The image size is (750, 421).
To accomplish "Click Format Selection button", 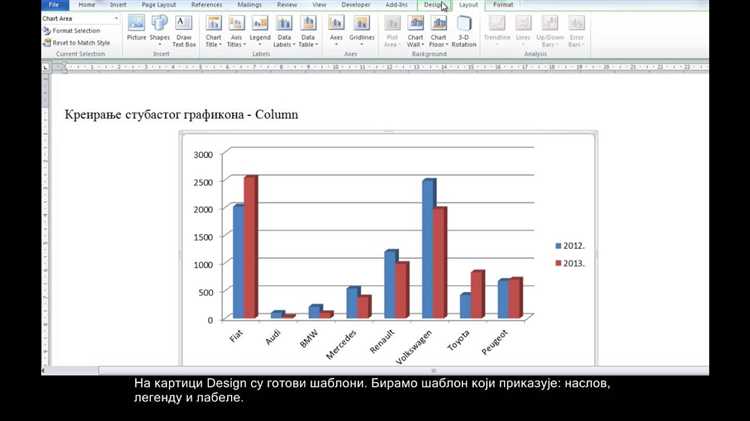I will click(x=72, y=31).
